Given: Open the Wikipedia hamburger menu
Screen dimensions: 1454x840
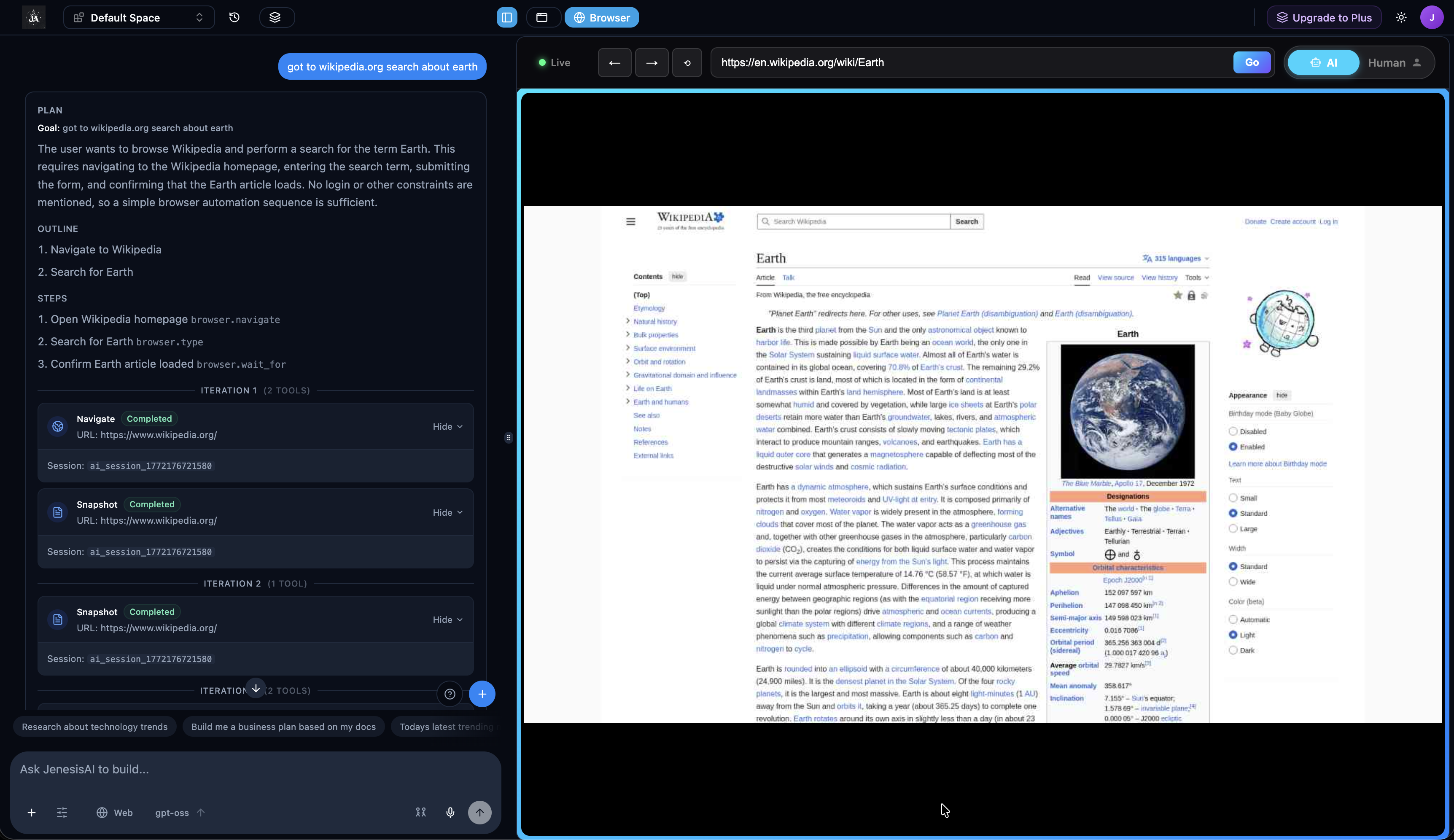Looking at the screenshot, I should (630, 221).
